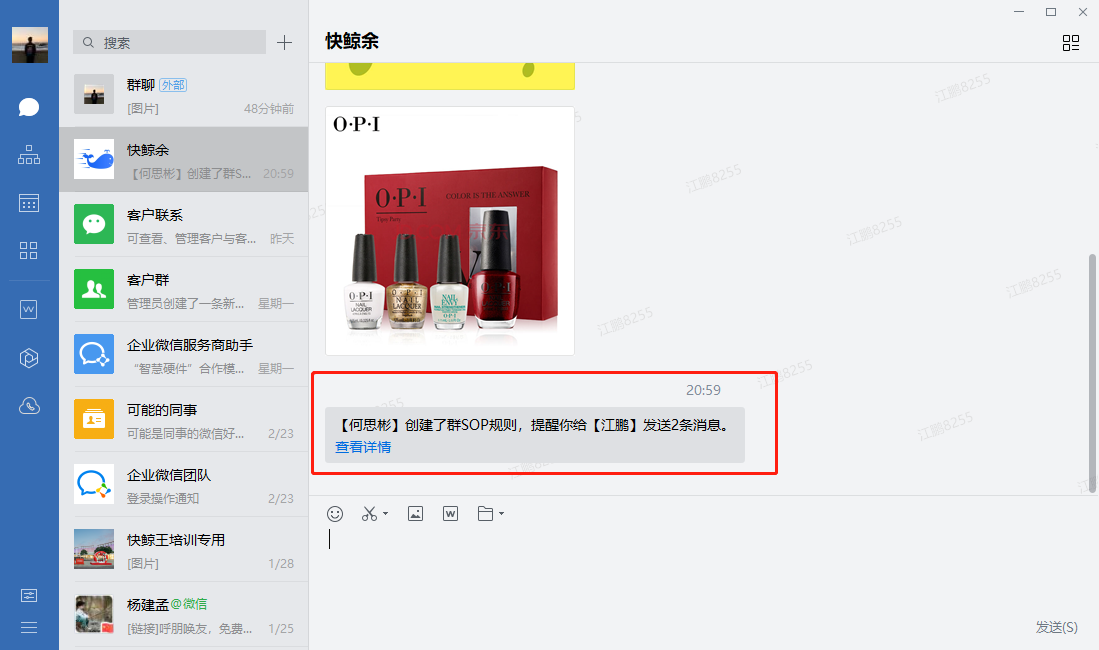
Task: Open the OPI nail polish image
Action: (x=450, y=231)
